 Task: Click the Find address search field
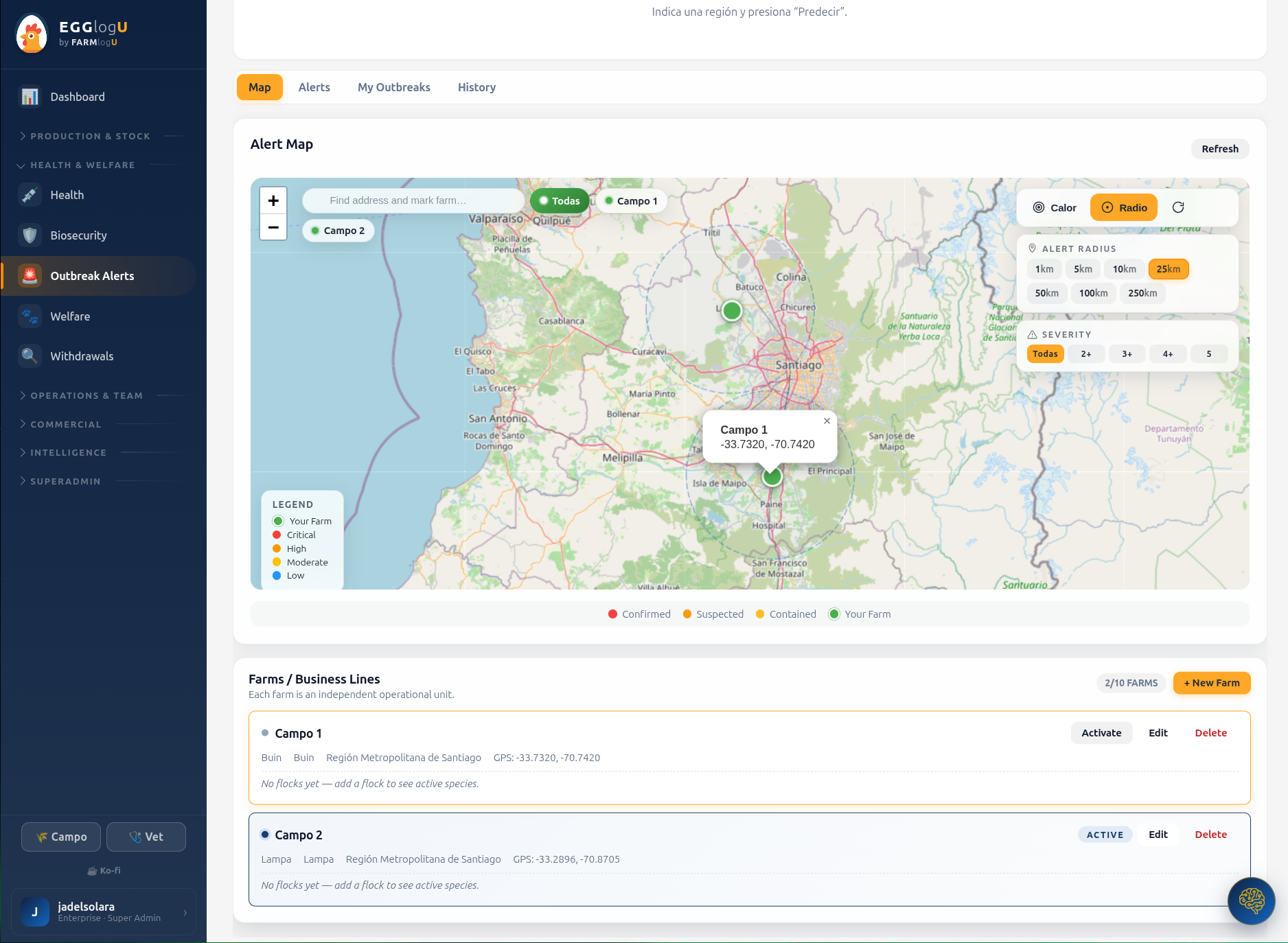414,200
